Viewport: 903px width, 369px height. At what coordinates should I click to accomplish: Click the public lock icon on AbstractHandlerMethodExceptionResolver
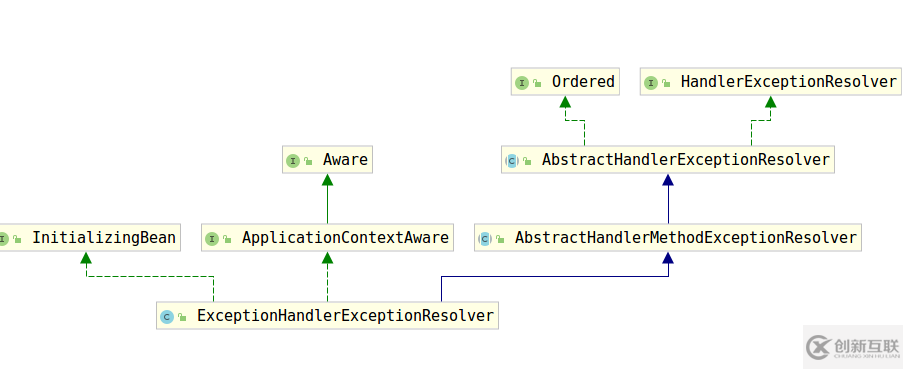500,239
